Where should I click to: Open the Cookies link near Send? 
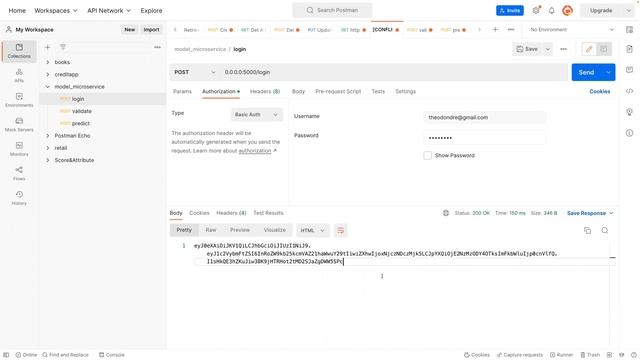[600, 91]
